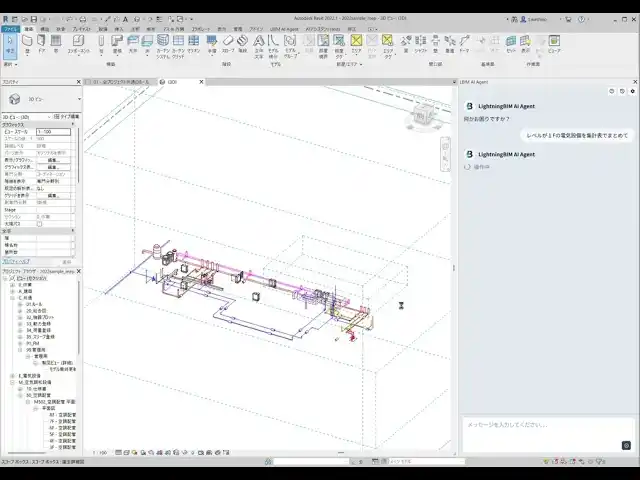Toggle the Sun Path checkbox in Properties

tap(39, 223)
